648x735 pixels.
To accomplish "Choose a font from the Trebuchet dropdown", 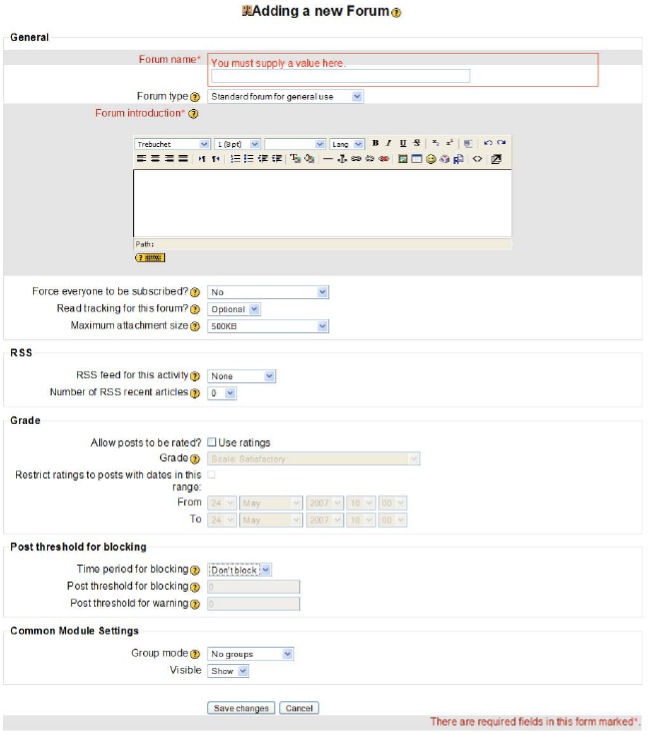I will pyautogui.click(x=172, y=144).
